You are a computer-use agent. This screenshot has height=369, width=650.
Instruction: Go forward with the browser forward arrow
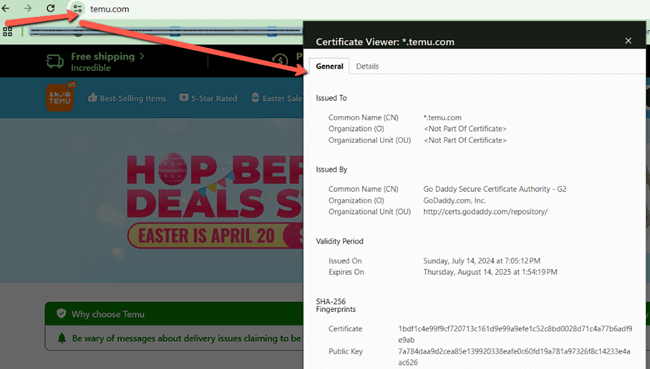(x=28, y=8)
